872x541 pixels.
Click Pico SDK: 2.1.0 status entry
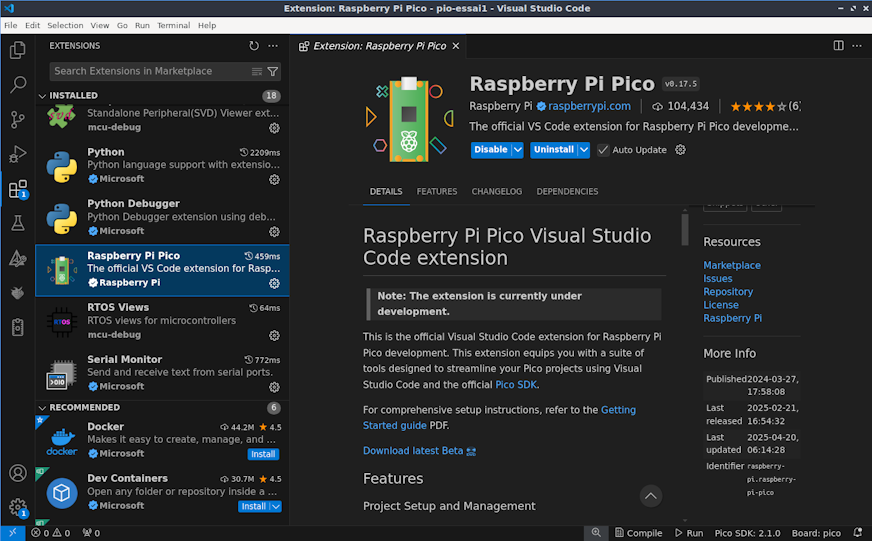point(747,533)
